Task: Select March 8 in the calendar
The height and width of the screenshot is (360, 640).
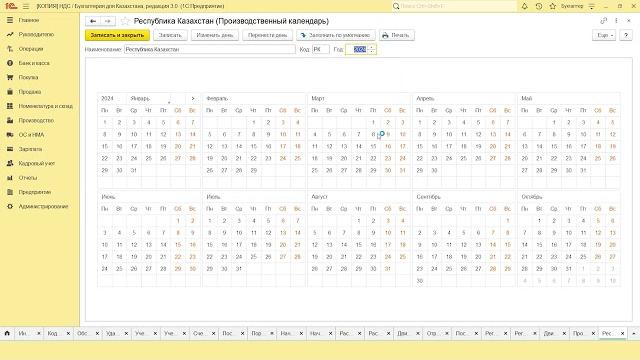Action: pos(373,134)
